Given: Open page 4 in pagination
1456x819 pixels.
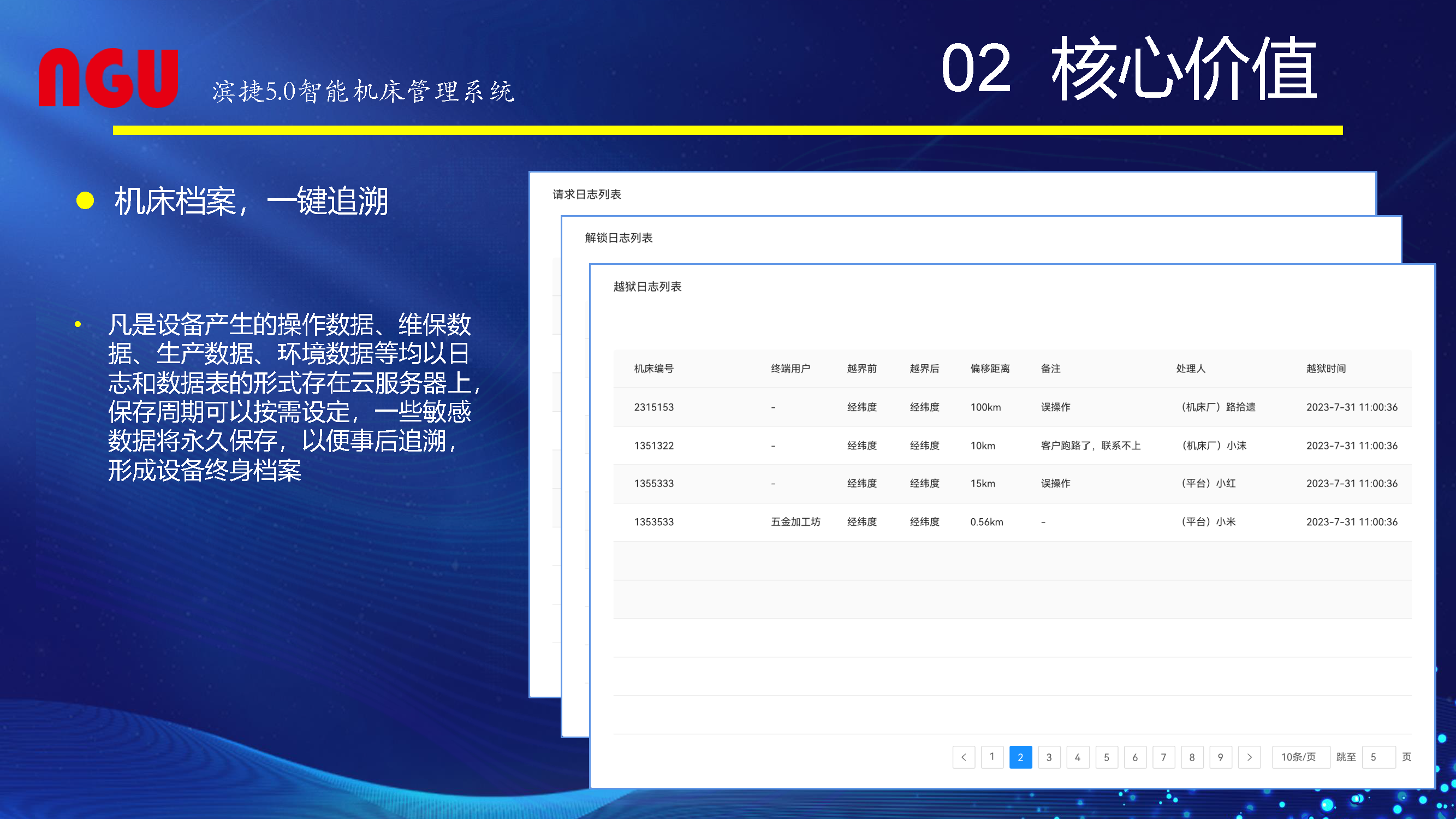Looking at the screenshot, I should (x=1078, y=757).
